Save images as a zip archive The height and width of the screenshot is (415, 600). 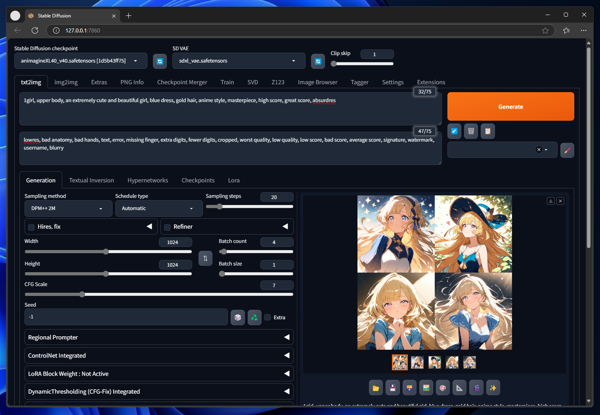click(409, 388)
